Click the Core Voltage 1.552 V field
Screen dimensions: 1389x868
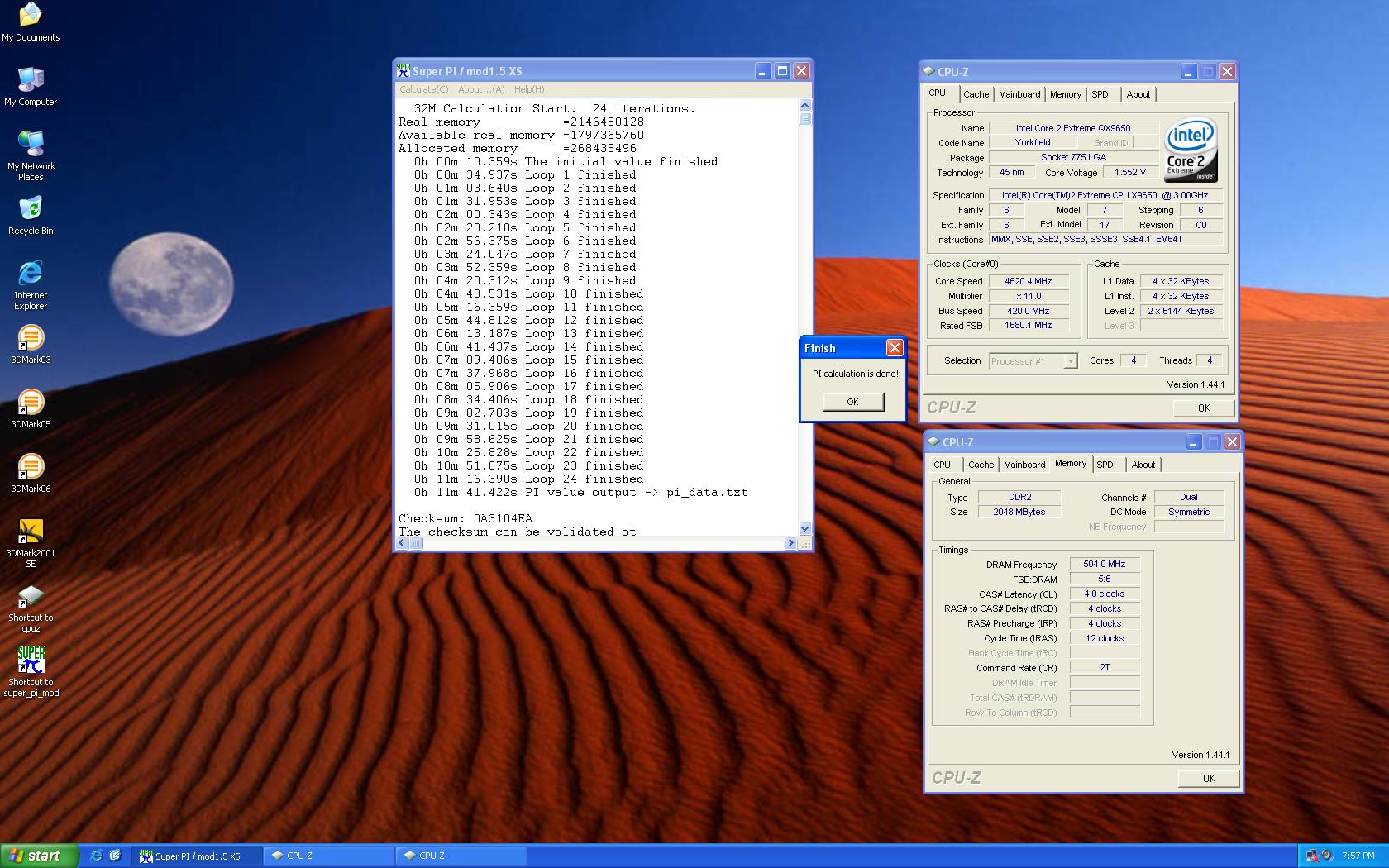pyautogui.click(x=1129, y=172)
